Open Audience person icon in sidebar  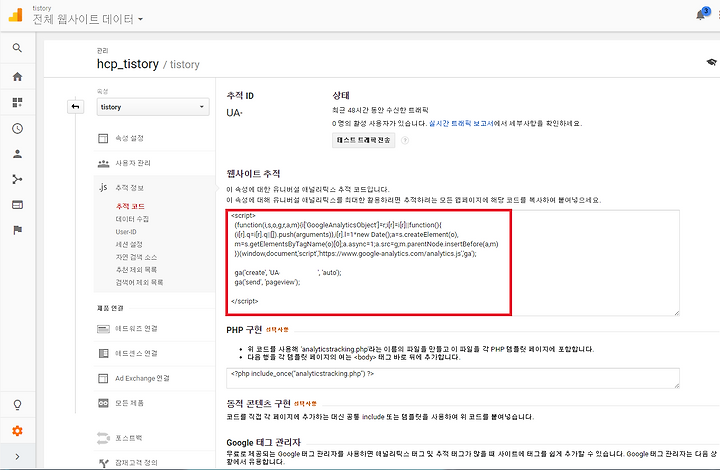click(17, 154)
